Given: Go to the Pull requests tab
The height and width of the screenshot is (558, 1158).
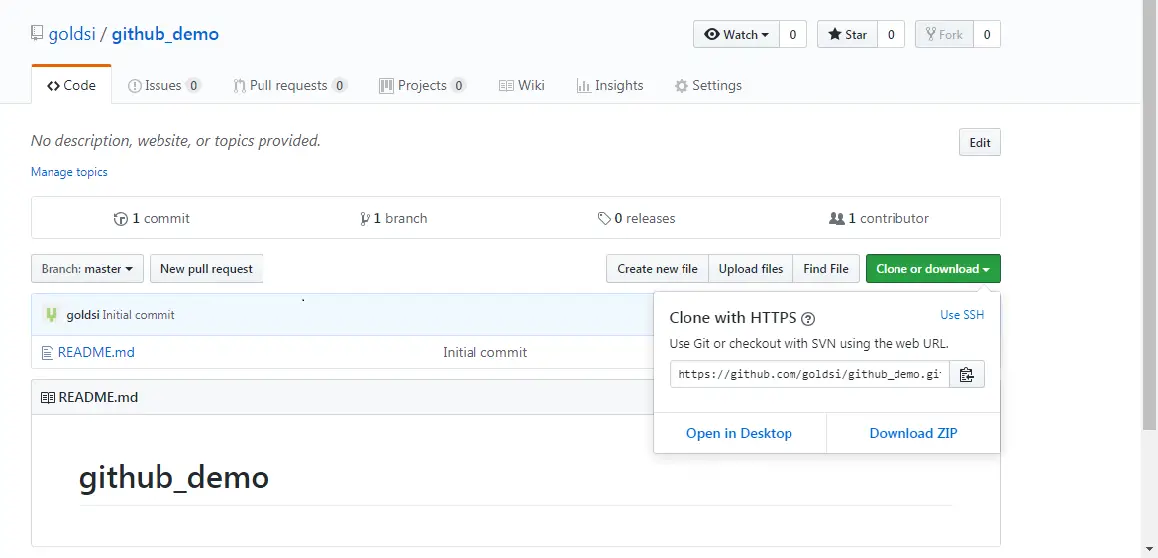Looking at the screenshot, I should [290, 86].
